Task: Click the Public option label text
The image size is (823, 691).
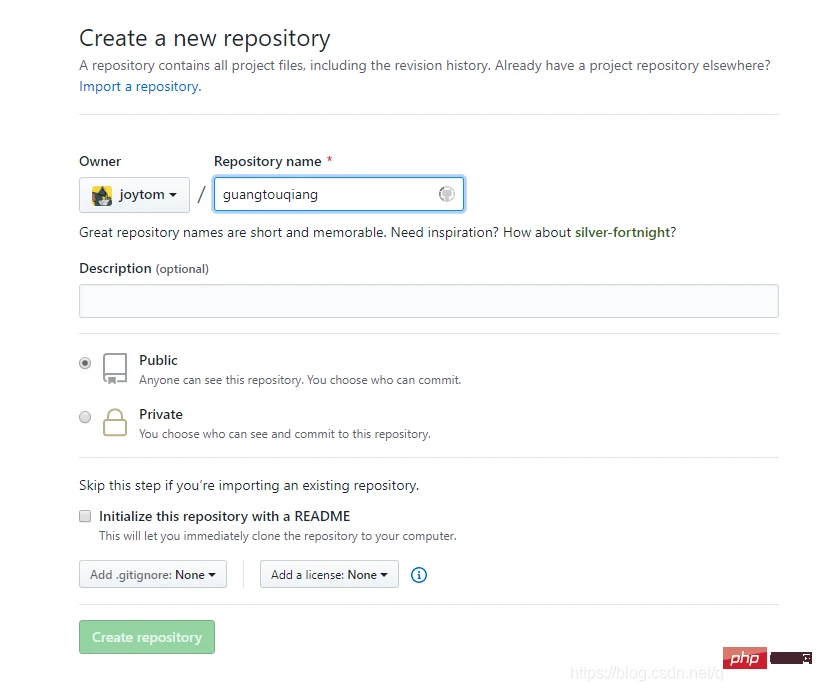Action: click(158, 360)
